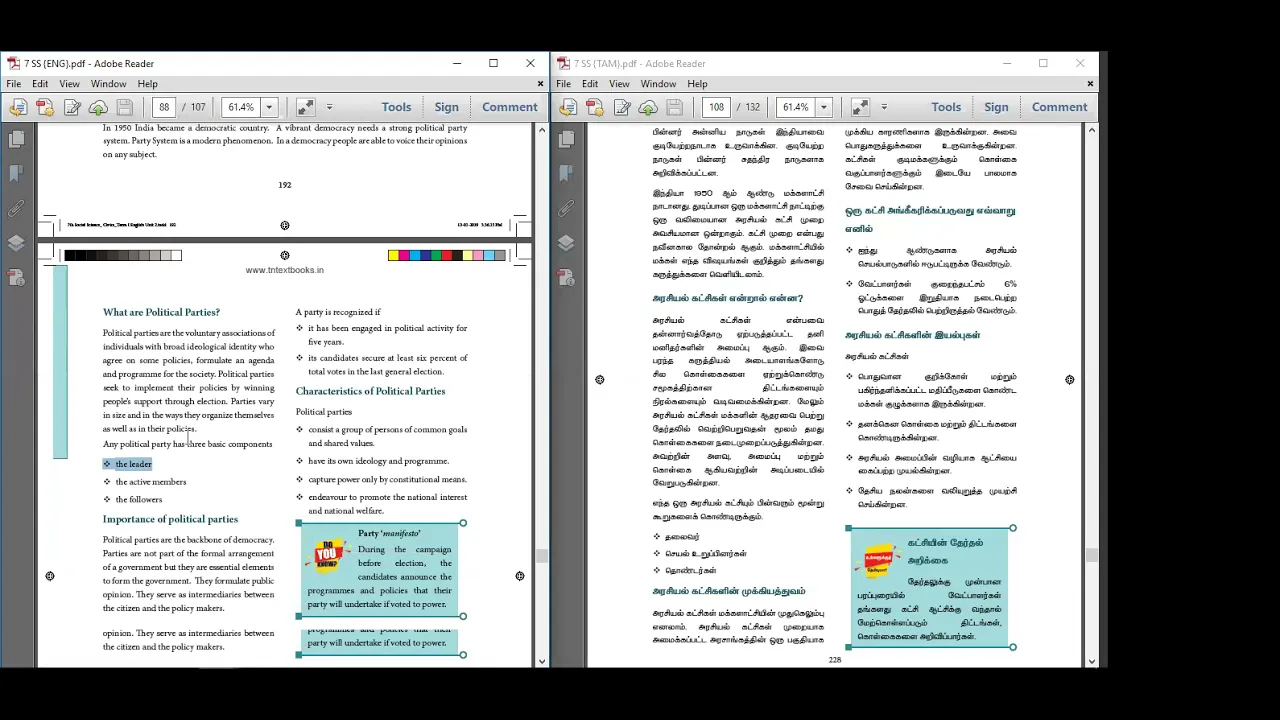Open Page Thumbnails panel in TAM reader sidebar

[x=566, y=140]
